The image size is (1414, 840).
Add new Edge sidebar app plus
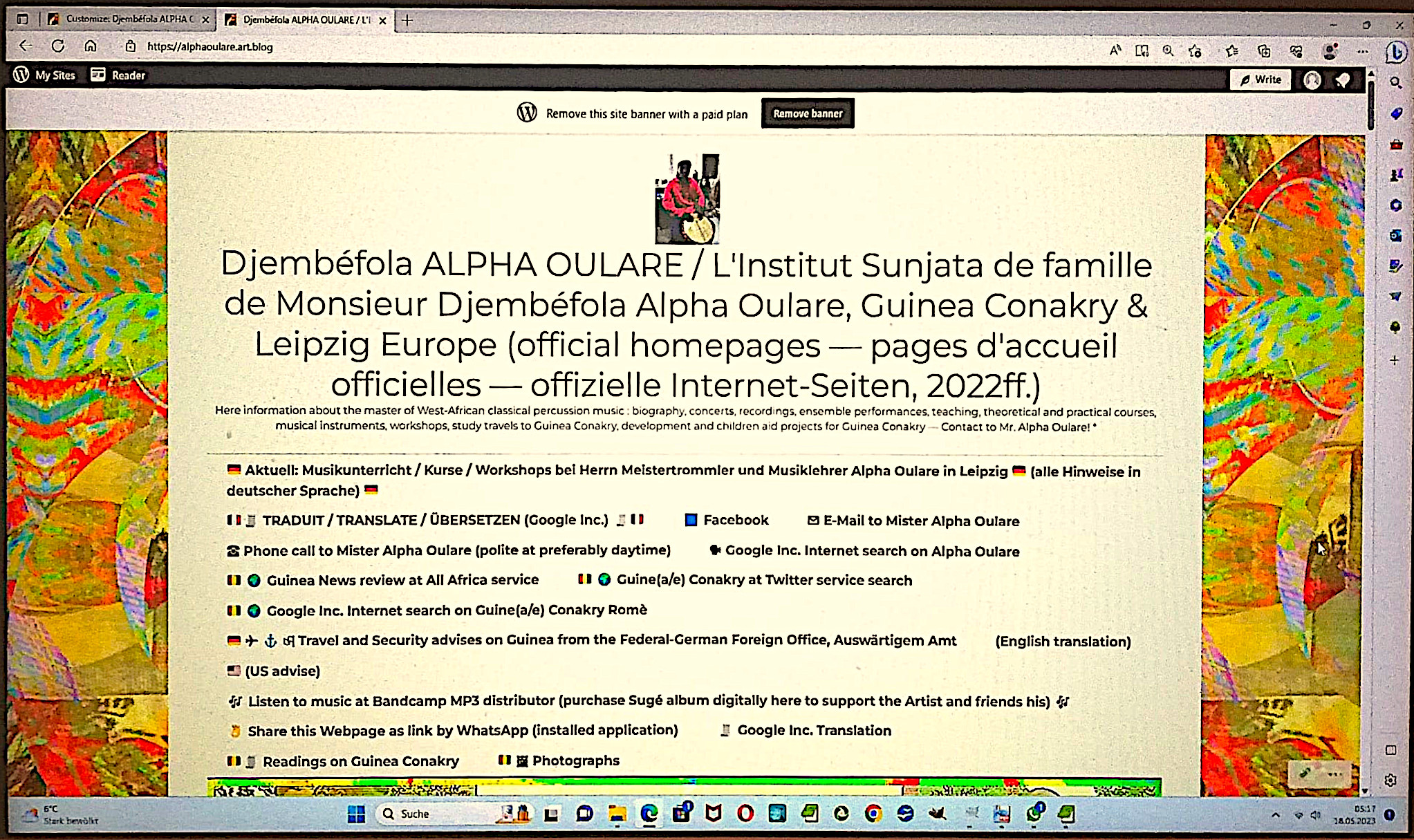(1395, 360)
